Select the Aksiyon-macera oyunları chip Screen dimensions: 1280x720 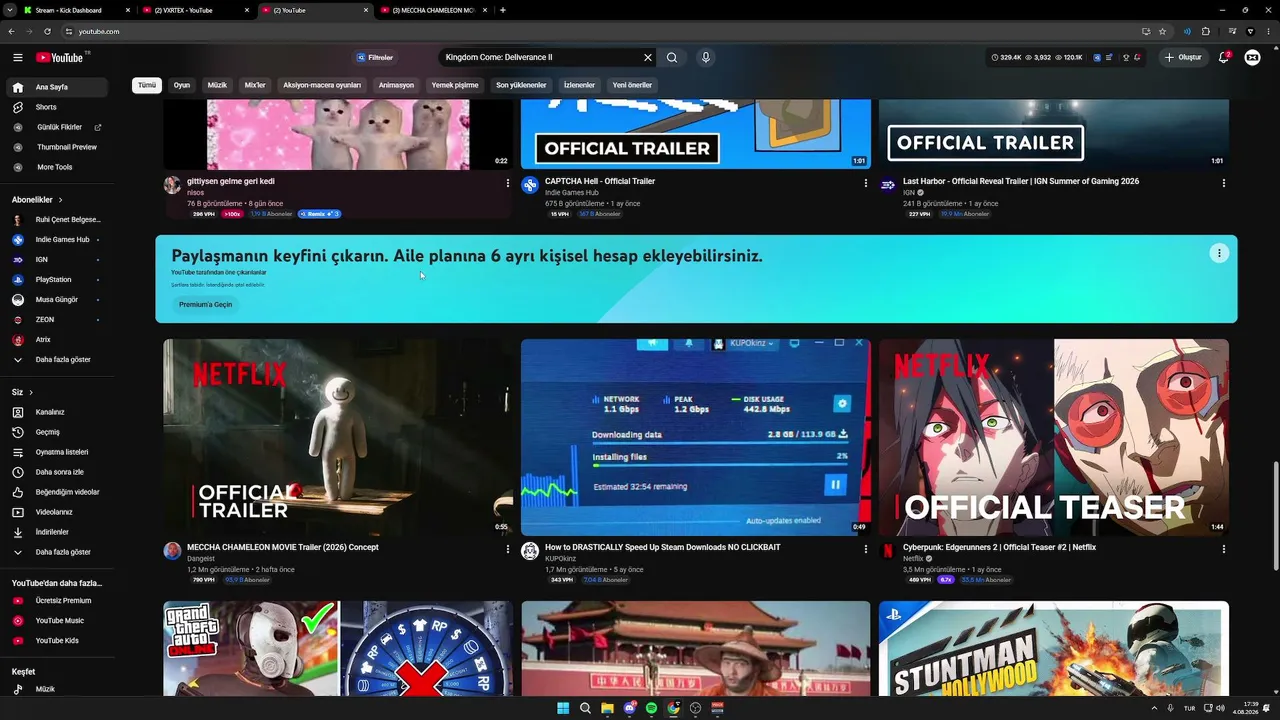tap(322, 85)
